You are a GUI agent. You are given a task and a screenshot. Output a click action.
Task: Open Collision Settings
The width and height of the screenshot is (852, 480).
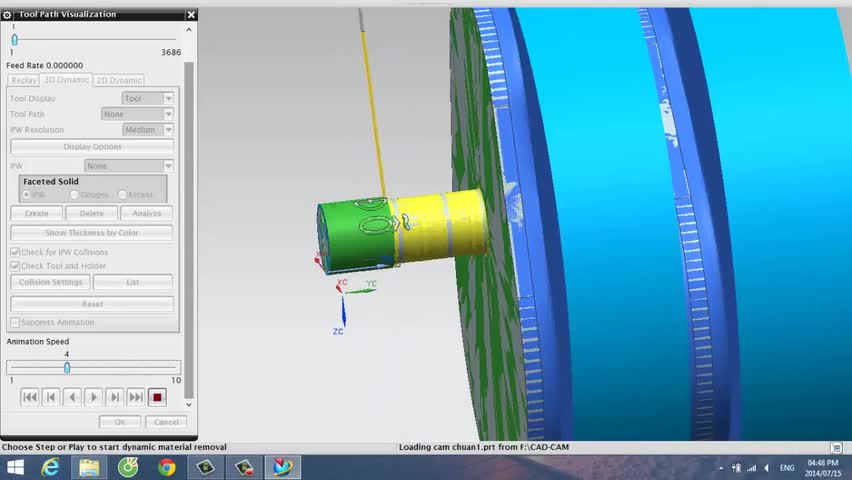tap(51, 282)
